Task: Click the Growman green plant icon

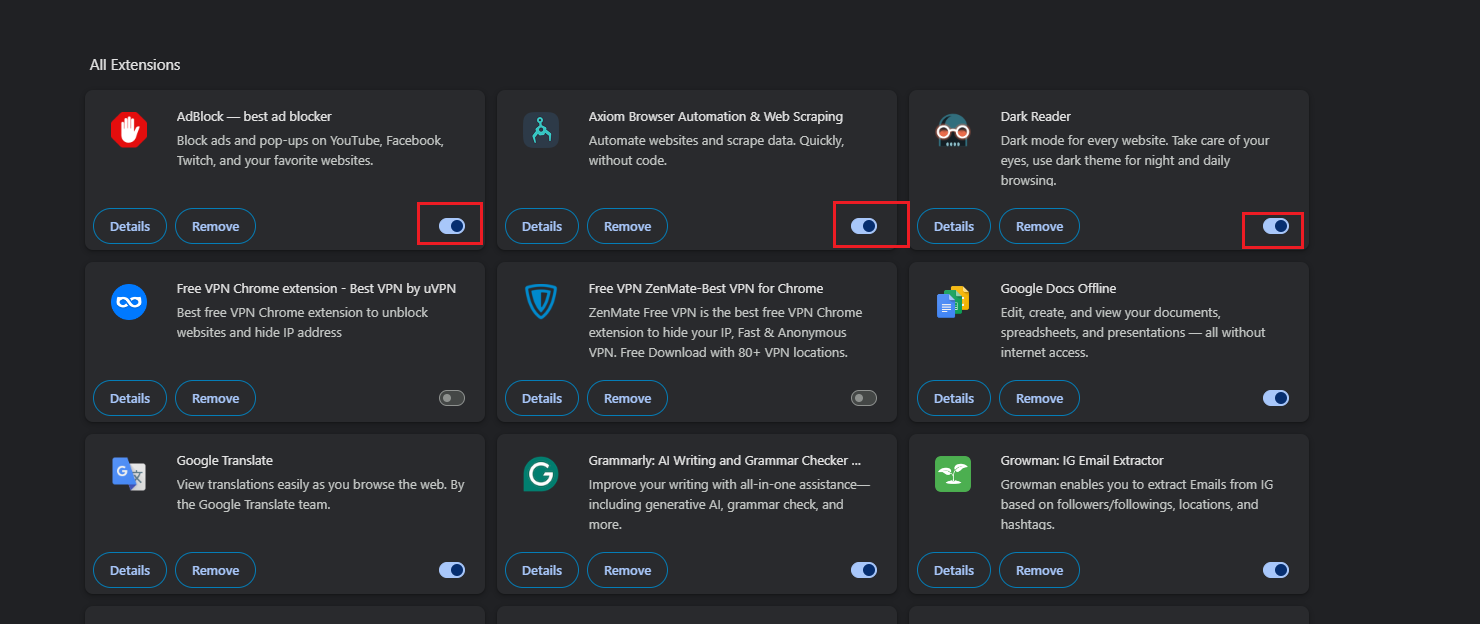Action: coord(953,474)
